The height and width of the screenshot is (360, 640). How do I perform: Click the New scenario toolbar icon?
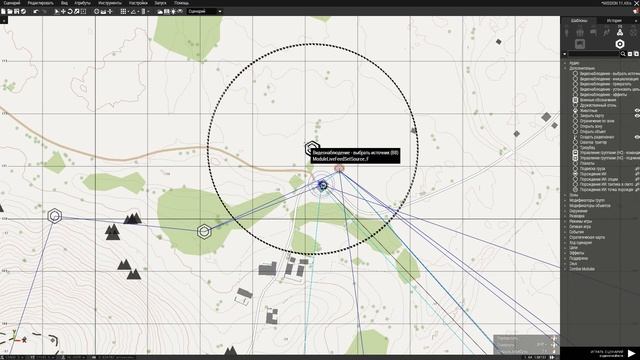(3, 11)
